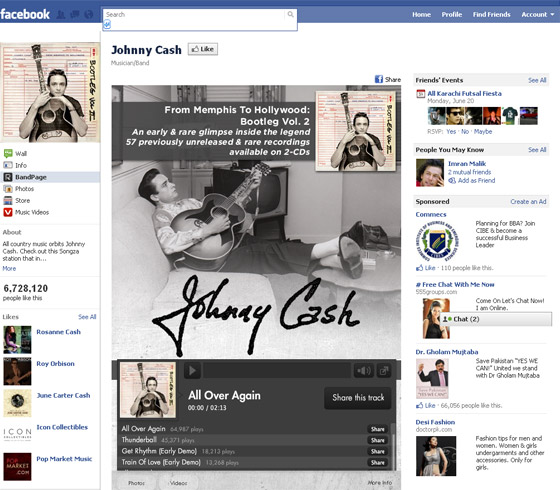This screenshot has height=490, width=560.
Task: RSVP Yes to Karachi Futsal Fiesta
Action: pyautogui.click(x=451, y=131)
